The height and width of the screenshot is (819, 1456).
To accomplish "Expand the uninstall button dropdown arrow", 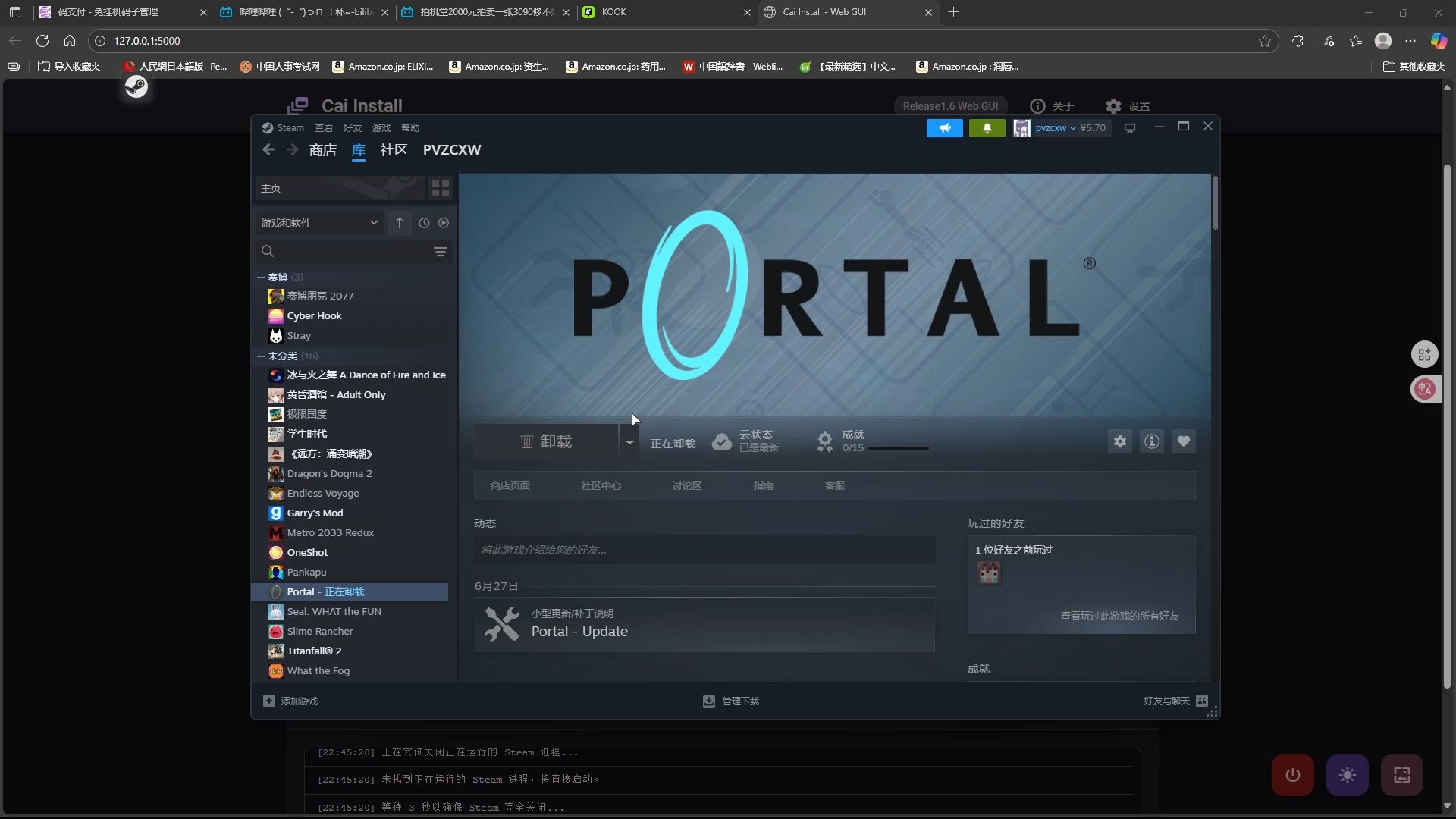I will click(x=629, y=441).
